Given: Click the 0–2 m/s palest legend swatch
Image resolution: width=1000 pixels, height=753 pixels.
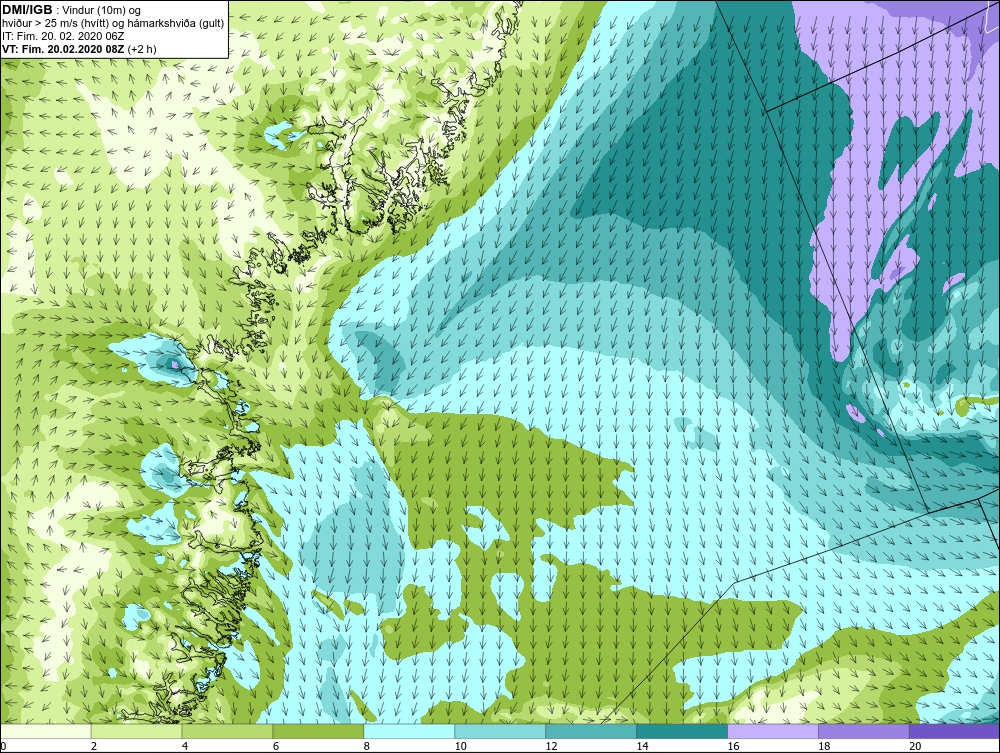Looking at the screenshot, I should 46,731.
